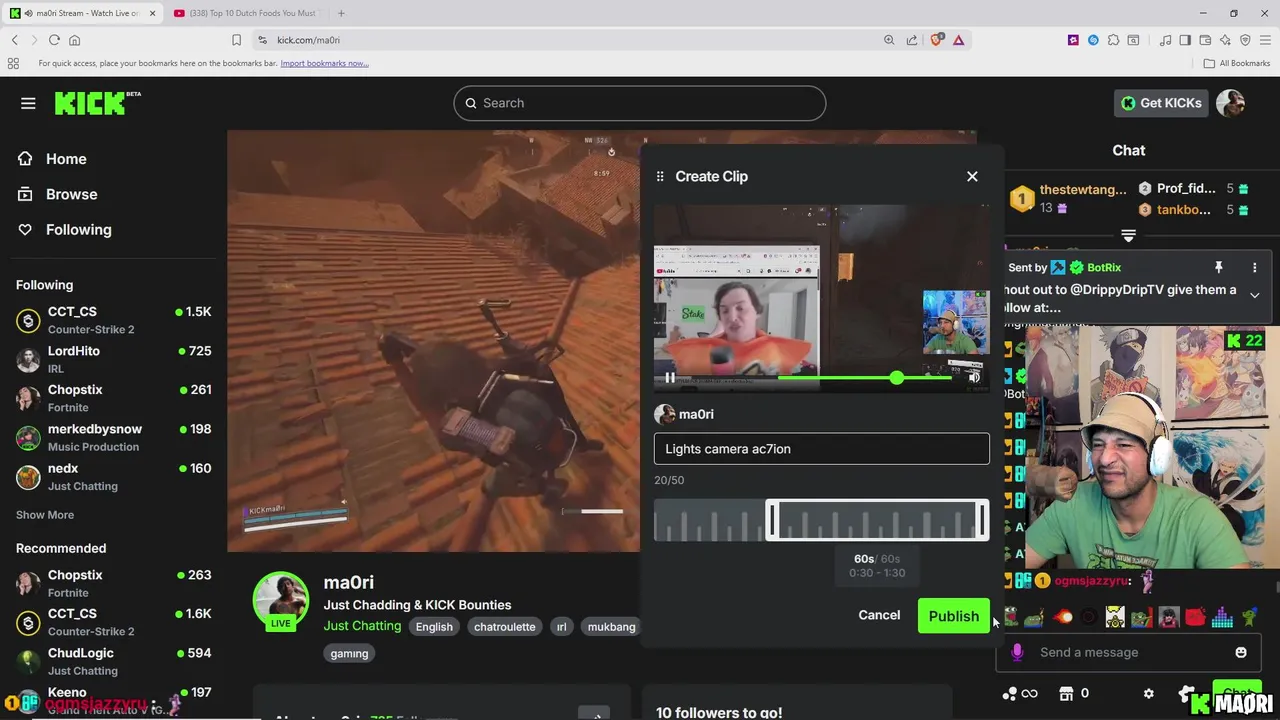1280x720 pixels.
Task: Click Prof_fid leaderboard entry
Action: 1192,188
